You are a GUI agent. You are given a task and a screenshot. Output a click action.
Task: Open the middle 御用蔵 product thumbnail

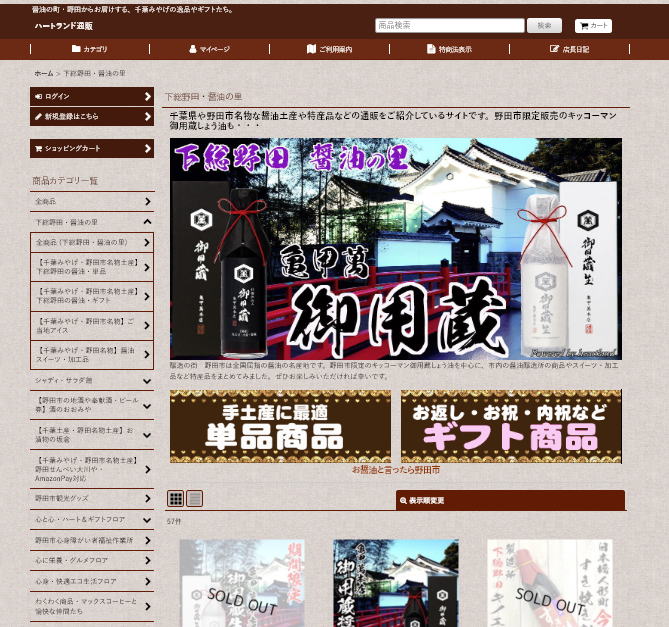pos(396,583)
